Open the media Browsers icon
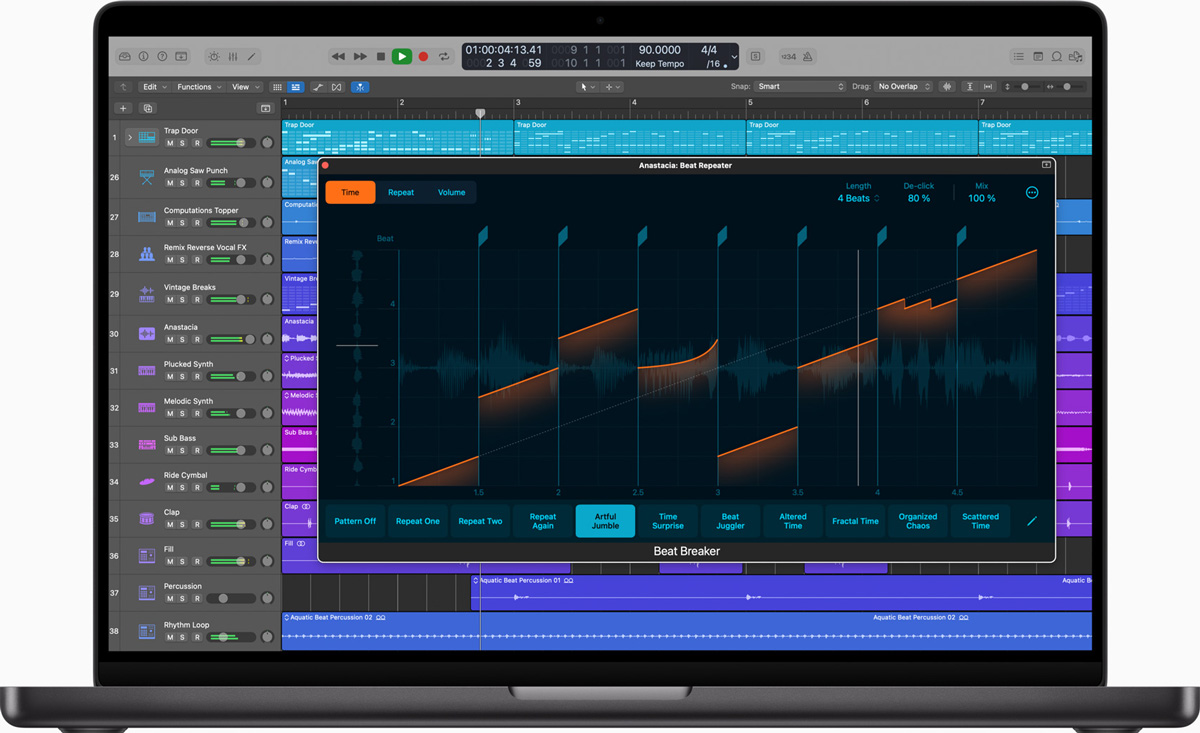This screenshot has width=1200, height=733. pyautogui.click(x=1076, y=57)
